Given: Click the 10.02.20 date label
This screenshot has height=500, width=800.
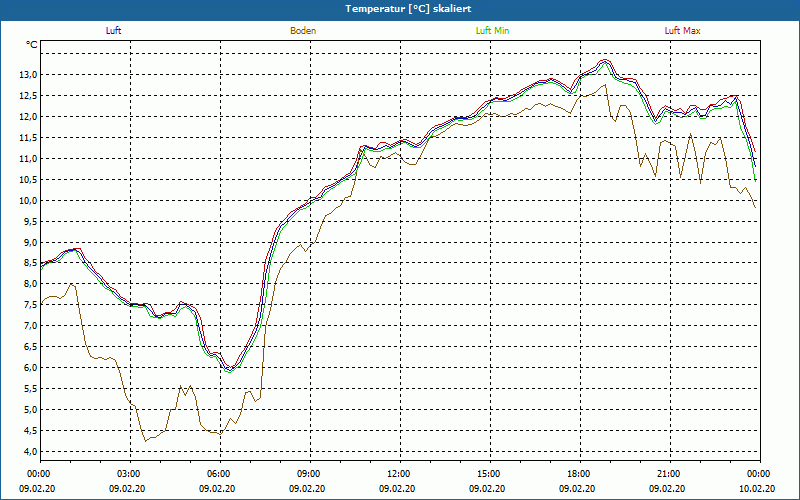Looking at the screenshot, I should click(x=757, y=489).
